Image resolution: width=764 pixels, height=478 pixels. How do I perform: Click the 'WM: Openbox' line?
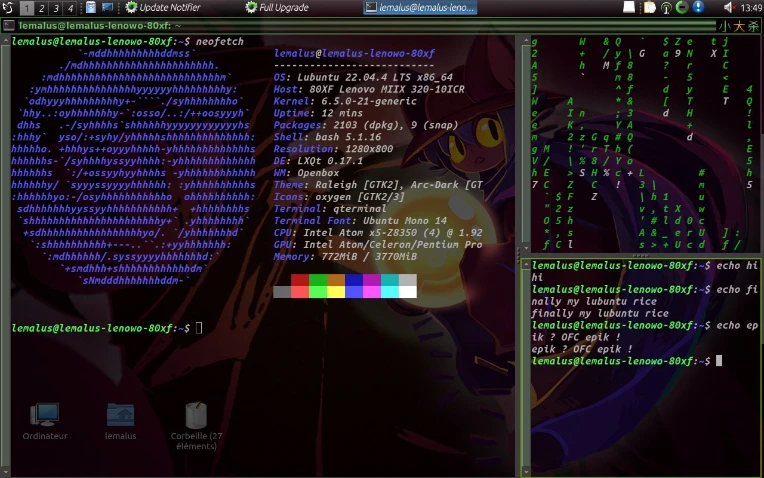(306, 173)
